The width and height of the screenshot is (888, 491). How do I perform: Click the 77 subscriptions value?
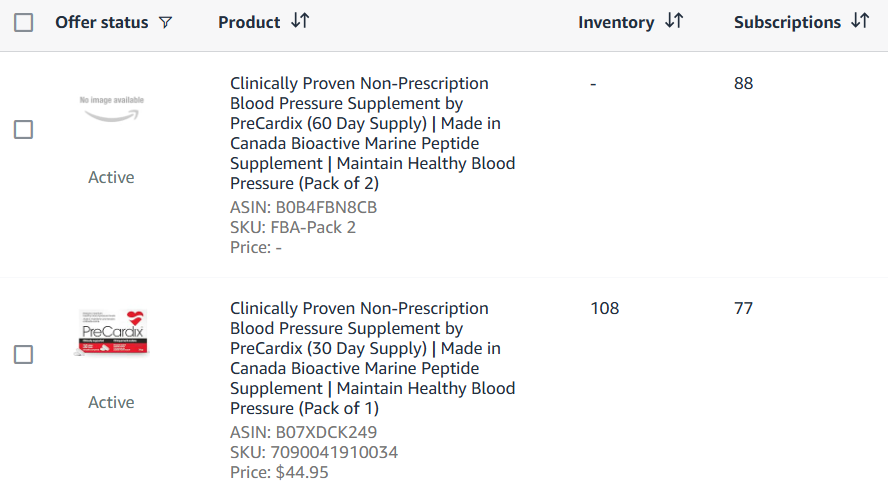(x=743, y=309)
